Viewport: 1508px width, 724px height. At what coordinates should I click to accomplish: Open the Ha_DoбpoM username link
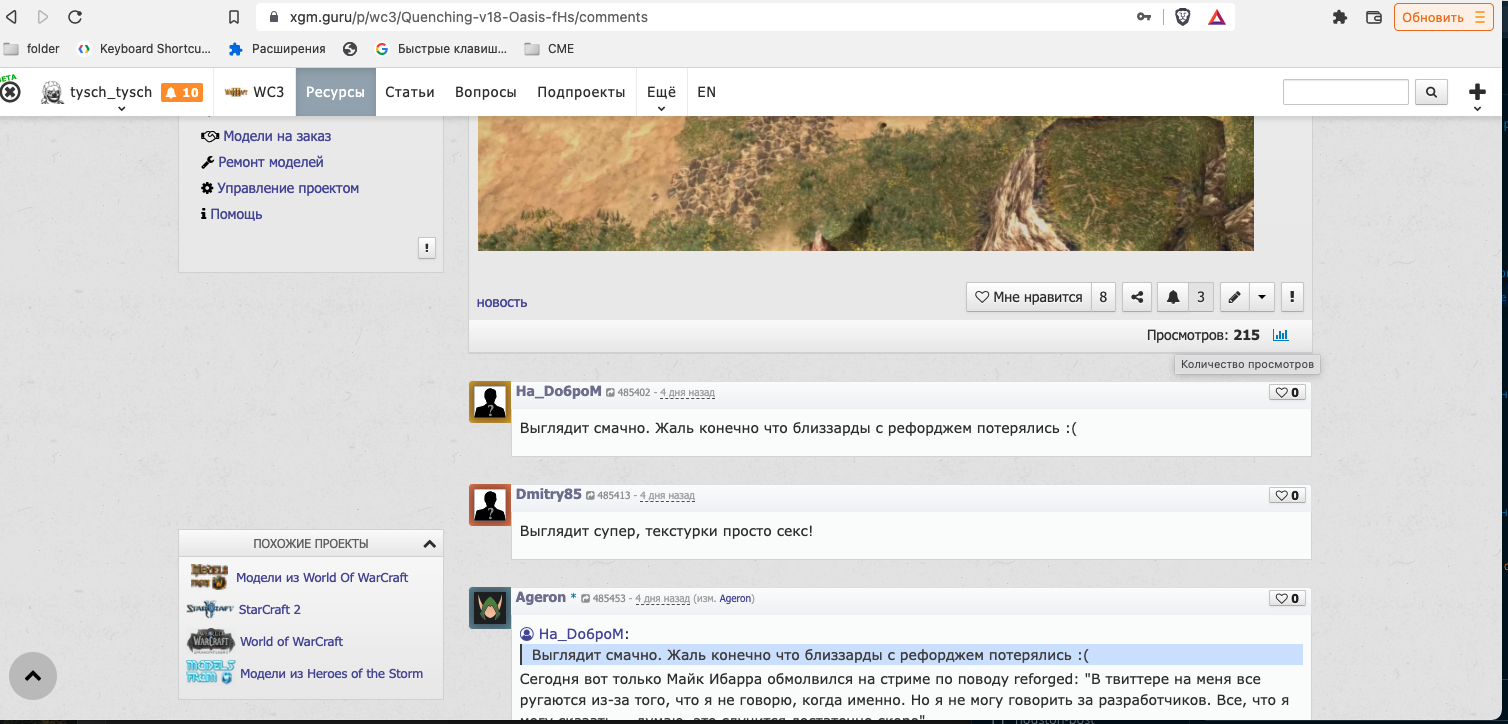point(558,391)
